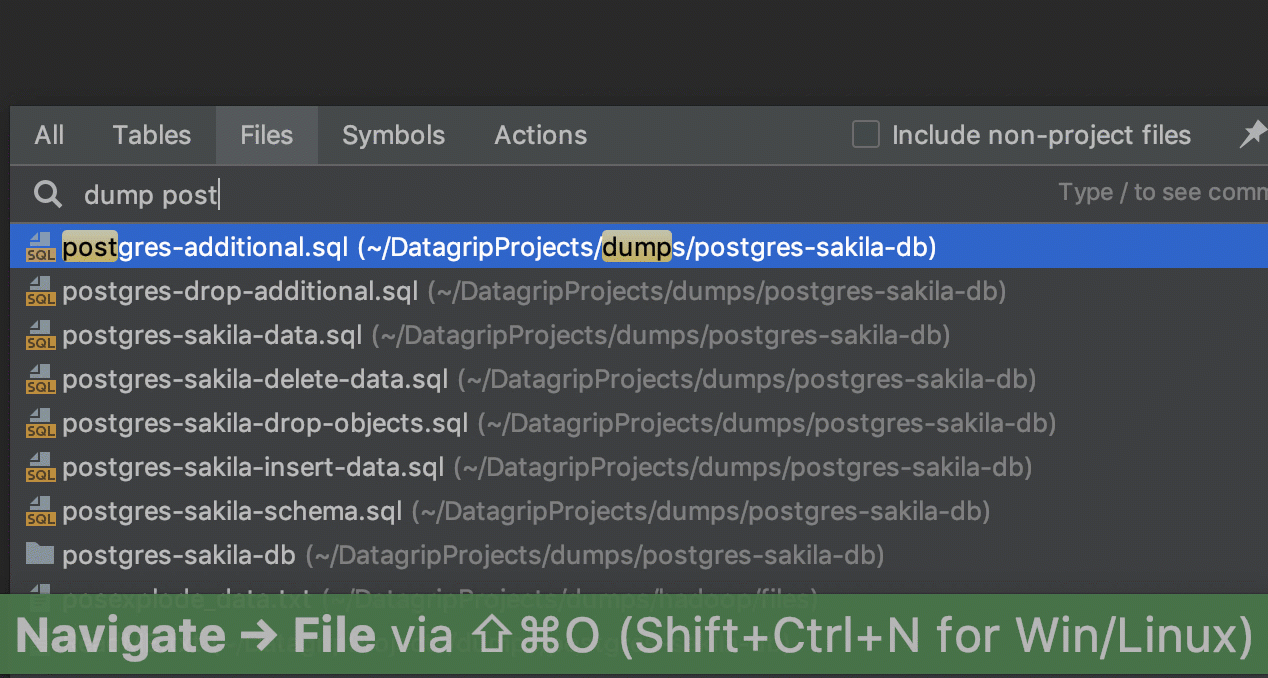Click SQL icon next to postgres-sakila-data.sql

click(x=41, y=335)
